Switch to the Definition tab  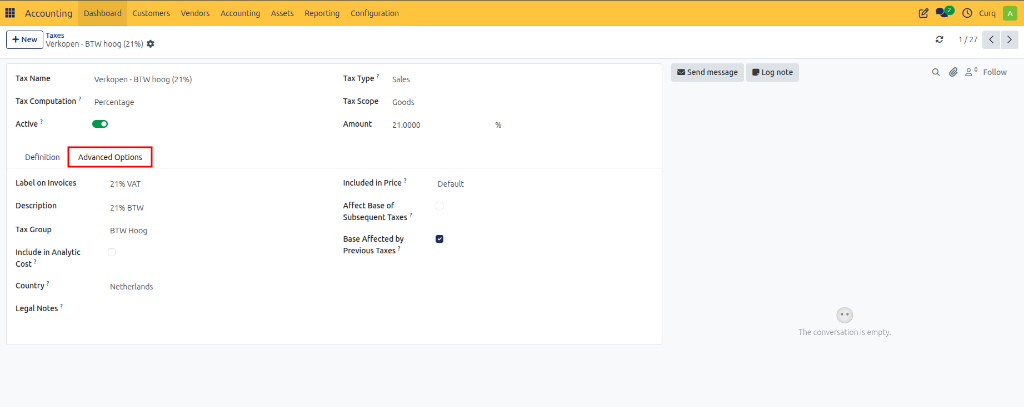pyautogui.click(x=42, y=157)
